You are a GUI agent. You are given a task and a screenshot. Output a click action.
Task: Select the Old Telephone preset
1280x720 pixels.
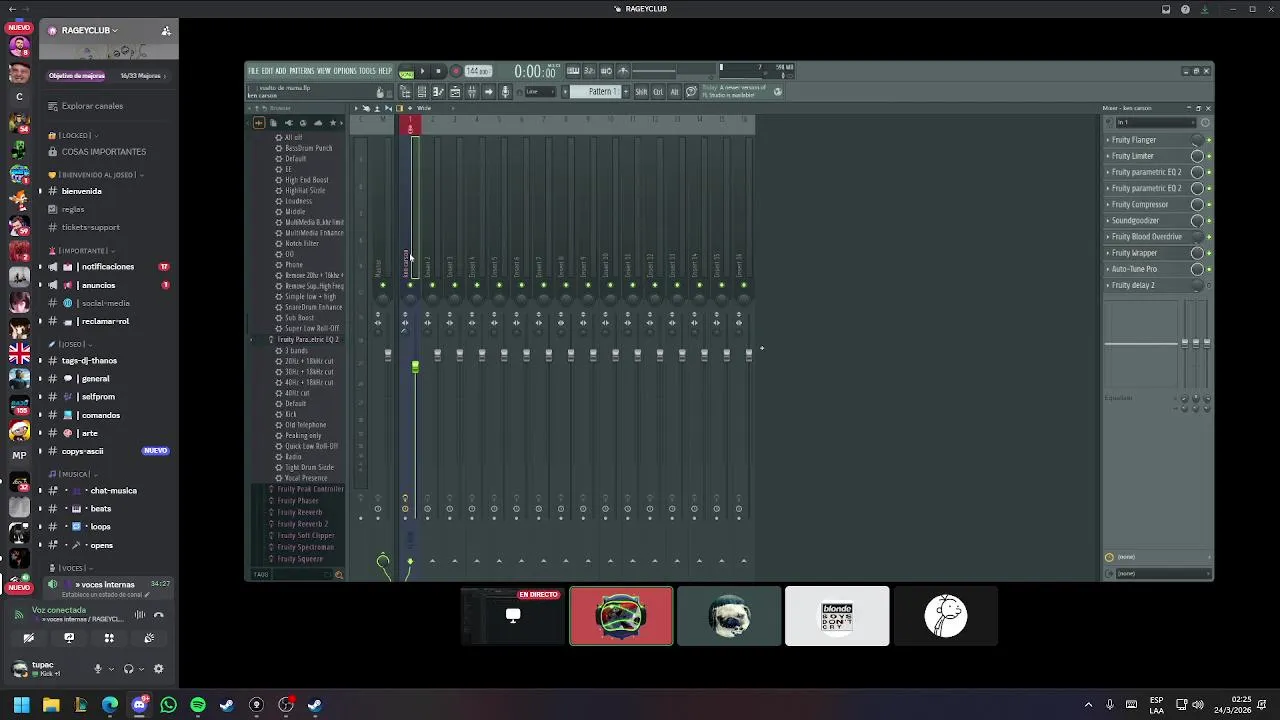pyautogui.click(x=305, y=425)
